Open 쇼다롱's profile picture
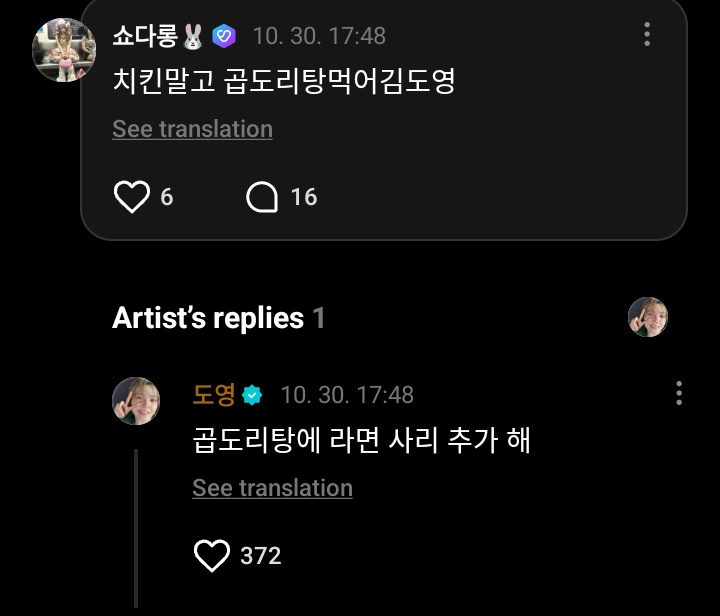This screenshot has height=616, width=720. (64, 50)
